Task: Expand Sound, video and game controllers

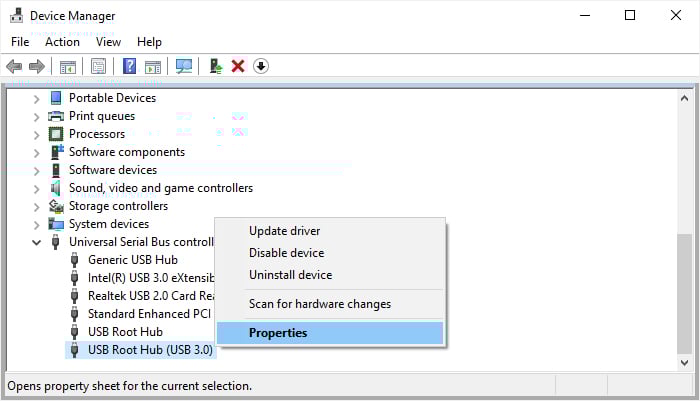Action: [37, 189]
